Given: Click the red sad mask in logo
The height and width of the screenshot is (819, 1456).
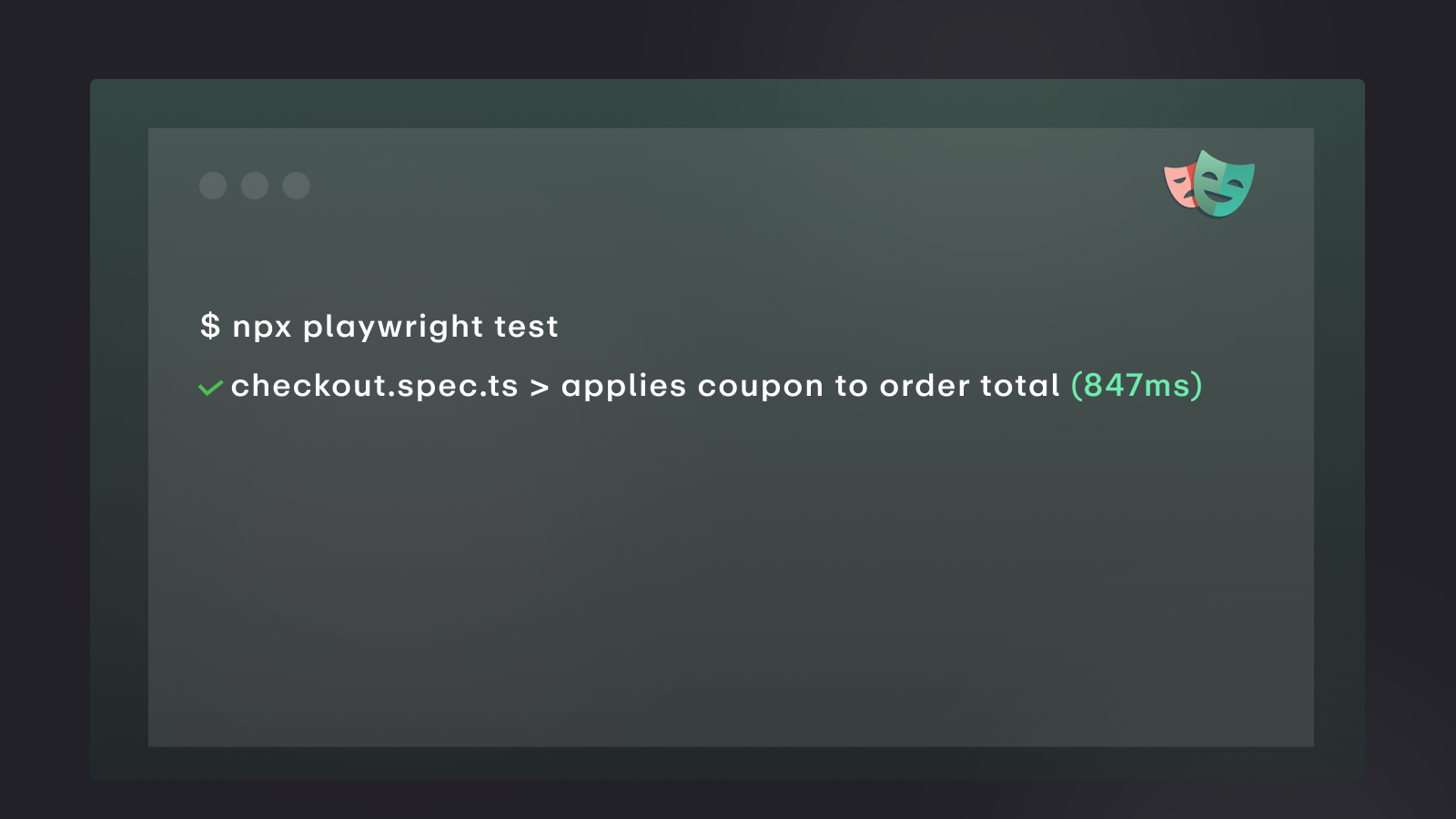Looking at the screenshot, I should pos(1179,186).
